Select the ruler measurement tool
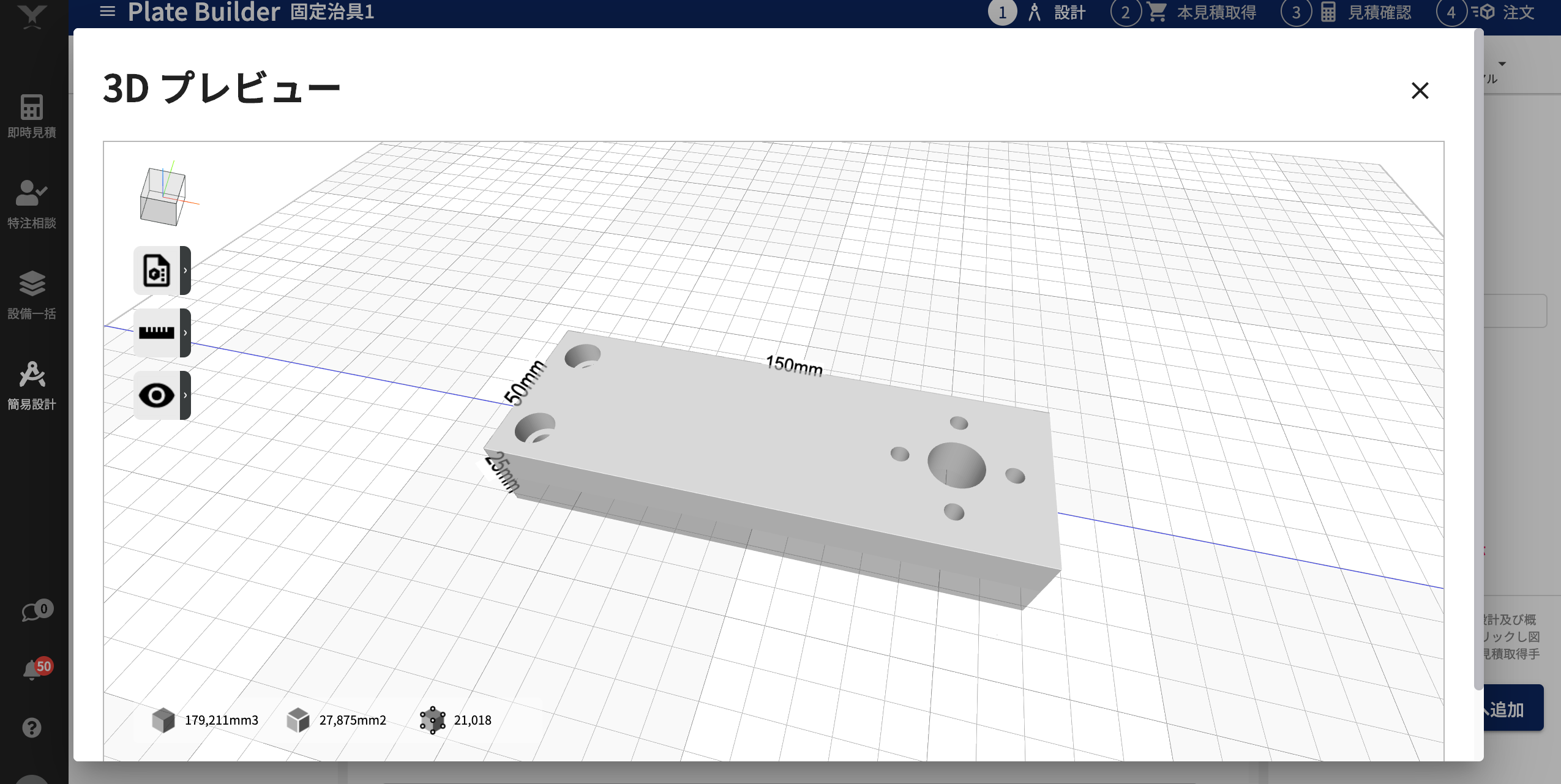 click(157, 332)
